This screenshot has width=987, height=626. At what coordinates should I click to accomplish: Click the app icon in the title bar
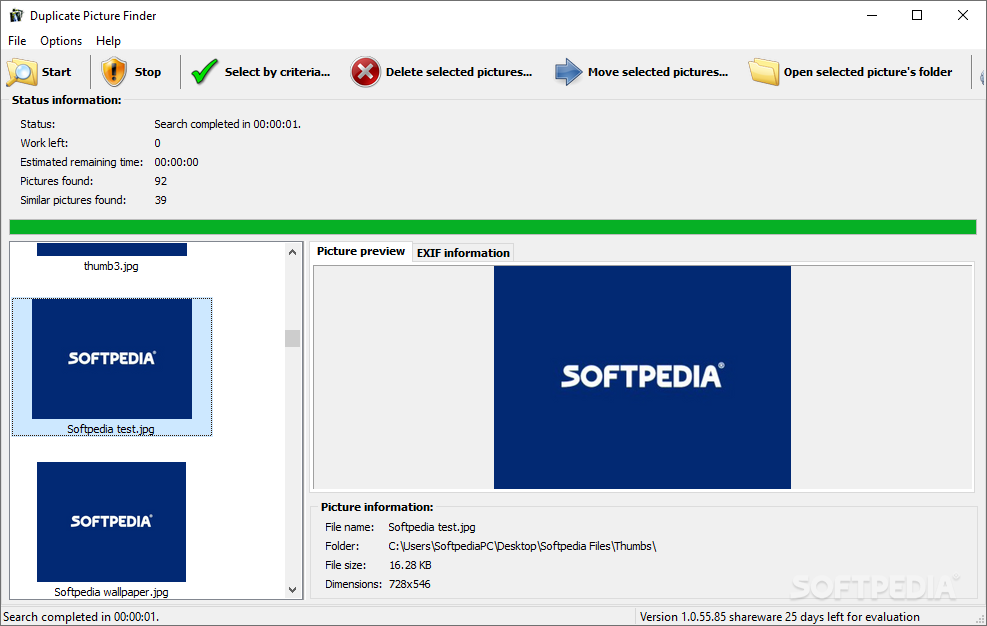click(15, 15)
